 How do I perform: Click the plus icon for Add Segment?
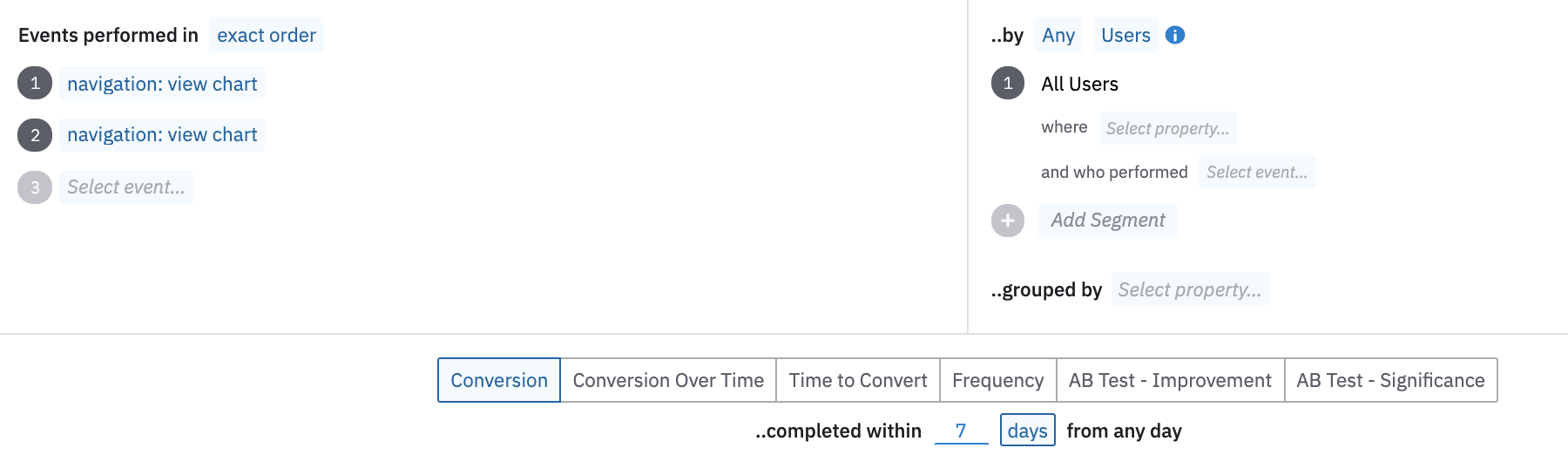pyautogui.click(x=1007, y=221)
